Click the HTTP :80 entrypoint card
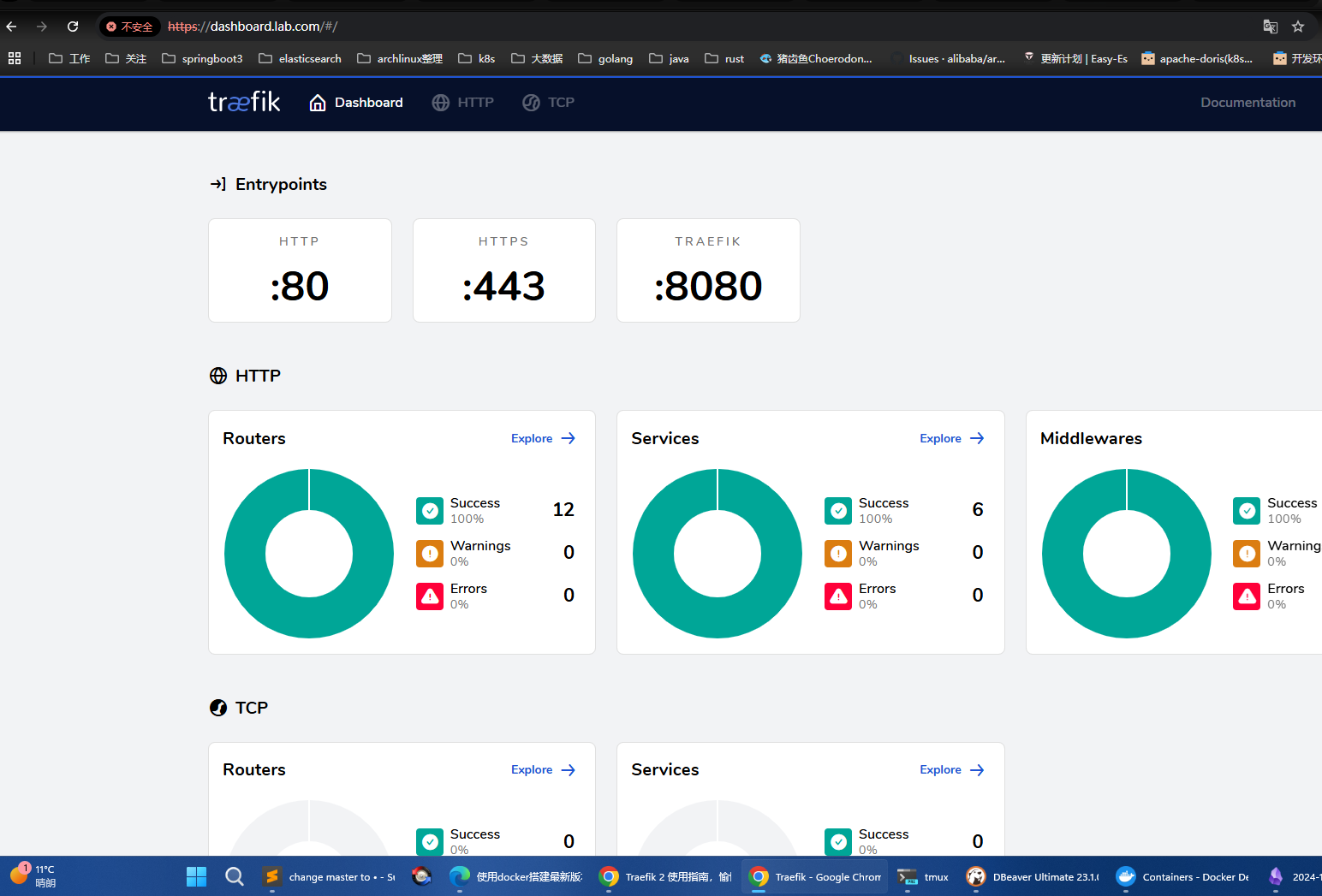Viewport: 1322px width, 896px height. pyautogui.click(x=300, y=270)
